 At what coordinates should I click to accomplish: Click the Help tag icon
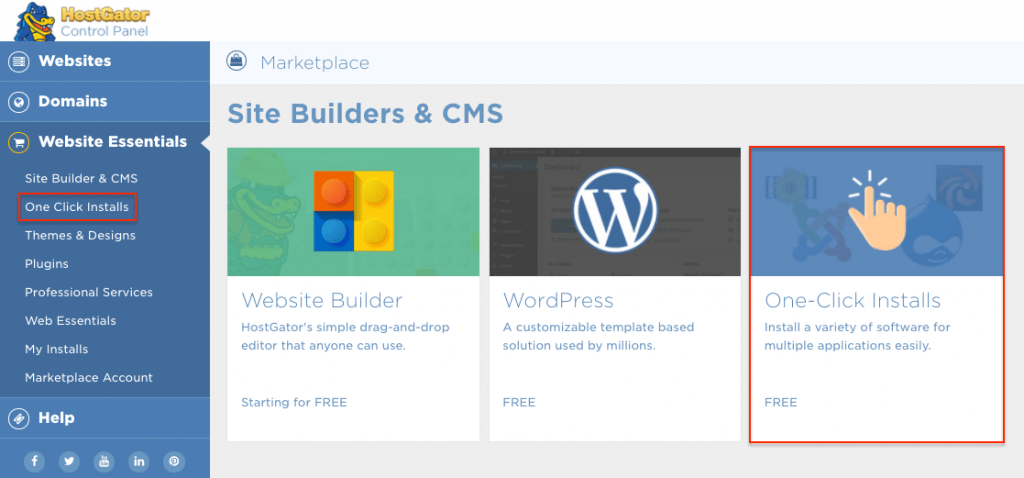(18, 418)
